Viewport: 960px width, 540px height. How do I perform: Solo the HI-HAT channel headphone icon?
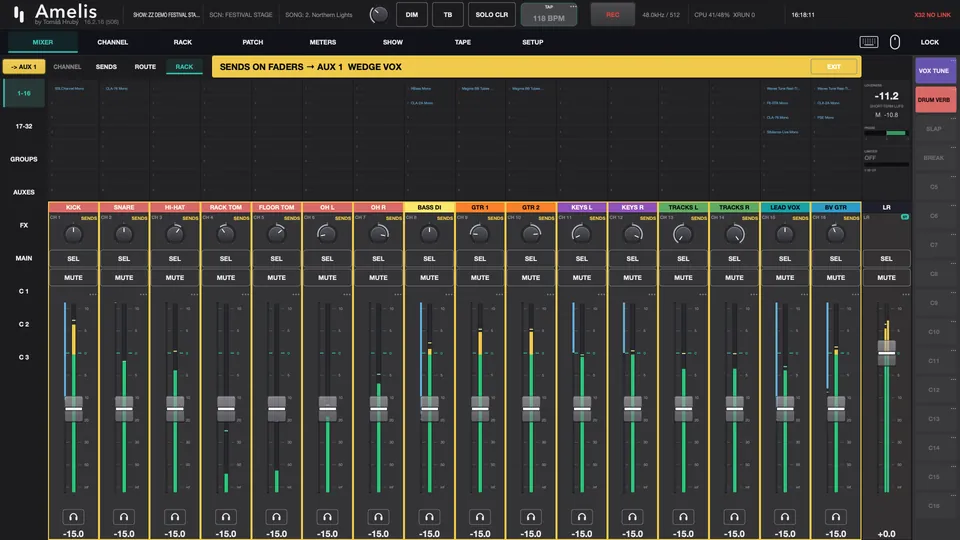[x=175, y=517]
